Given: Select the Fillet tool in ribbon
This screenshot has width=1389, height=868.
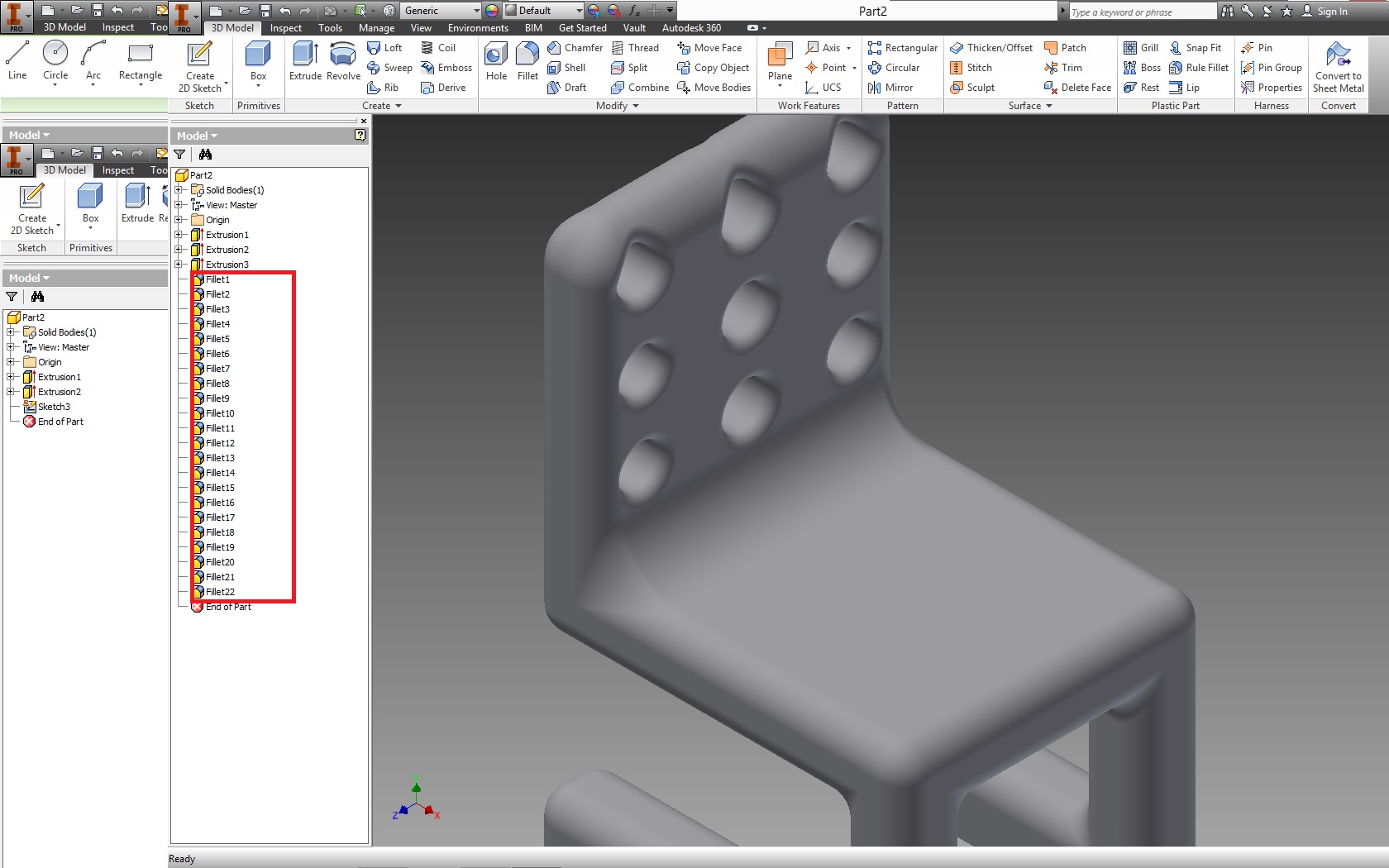Looking at the screenshot, I should pos(527,61).
